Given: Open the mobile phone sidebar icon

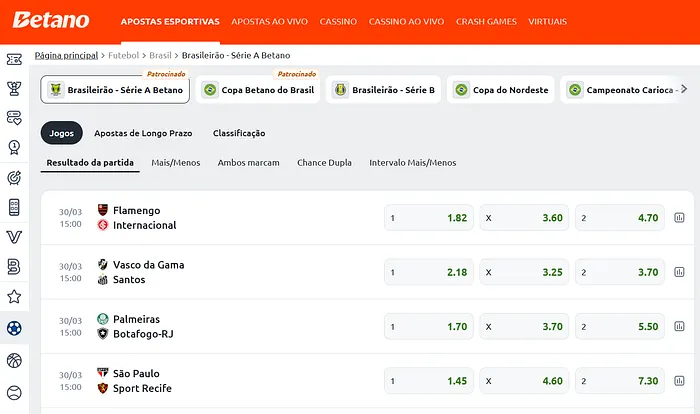Looking at the screenshot, I should pos(14,207).
